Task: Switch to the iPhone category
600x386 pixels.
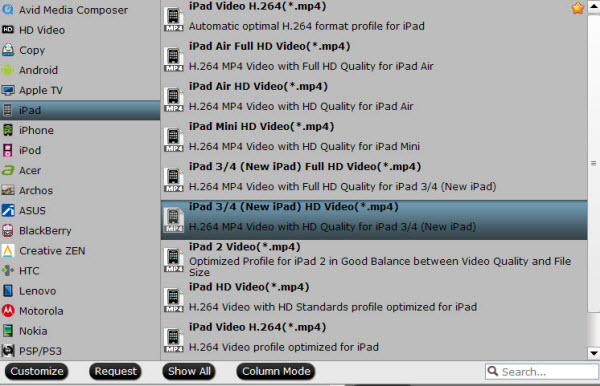Action: click(x=80, y=130)
